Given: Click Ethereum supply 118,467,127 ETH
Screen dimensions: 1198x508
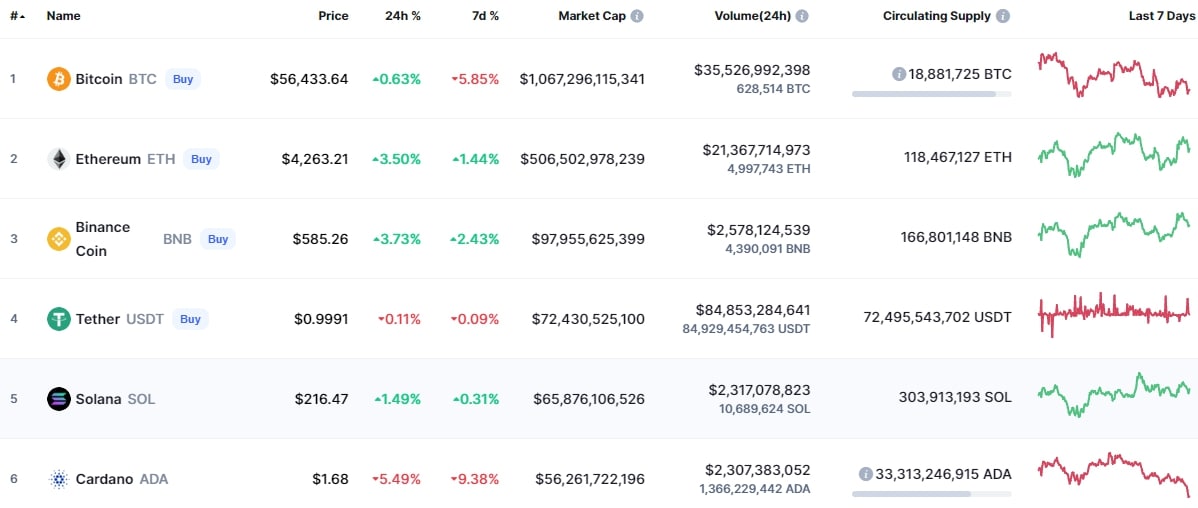Looking at the screenshot, I should point(957,159).
